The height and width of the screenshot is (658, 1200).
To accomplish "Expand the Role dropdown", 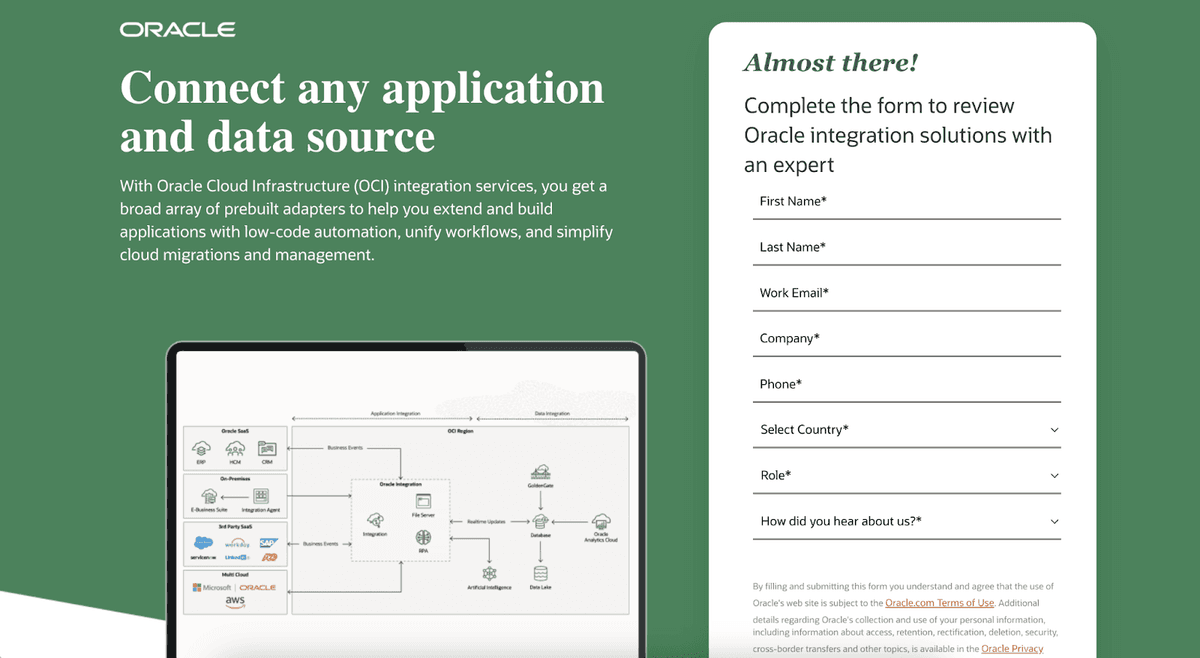I will tap(906, 476).
